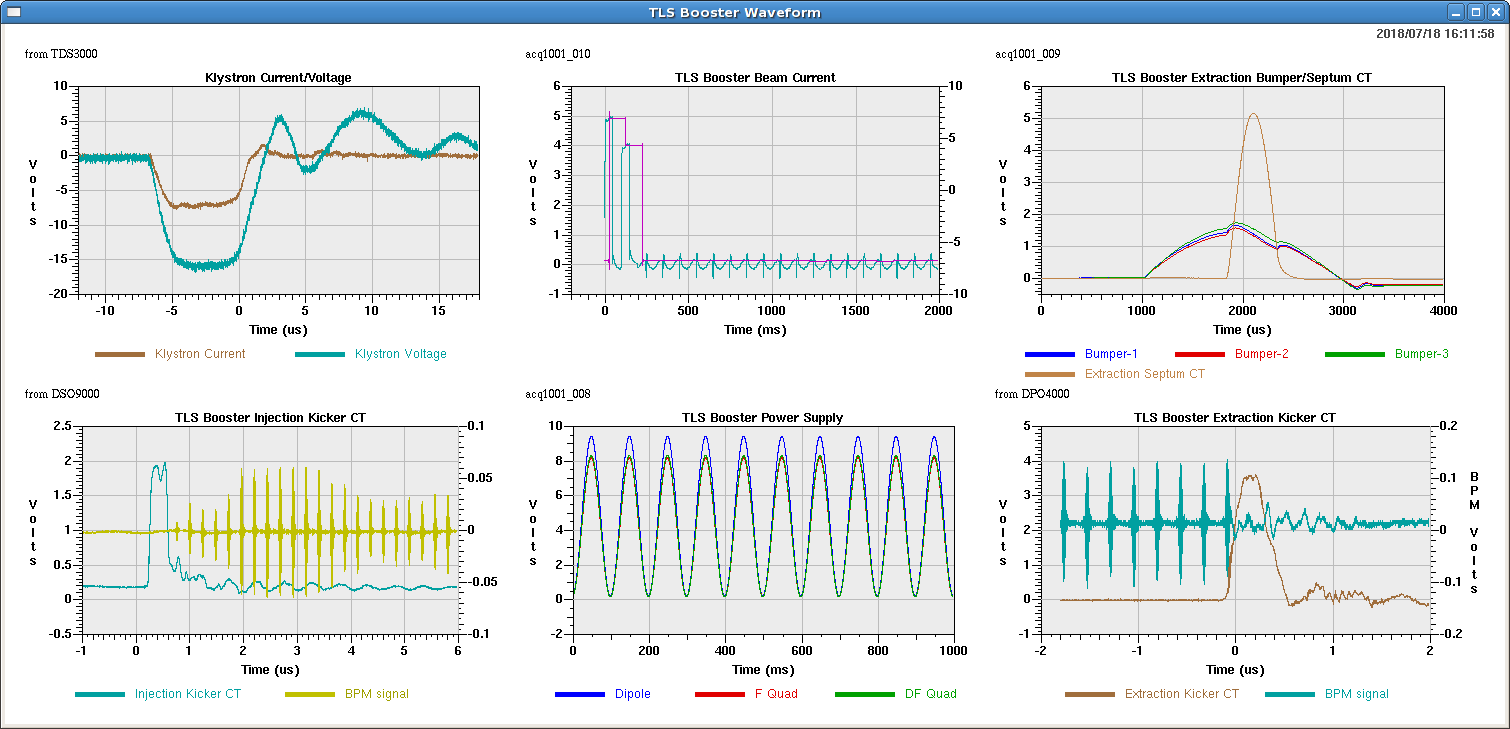Select the blue Bumper-1 legend swatch

(x=1050, y=354)
